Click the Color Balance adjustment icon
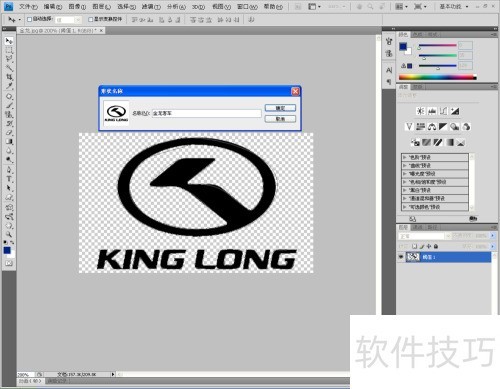The height and width of the screenshot is (389, 500). pos(432,127)
